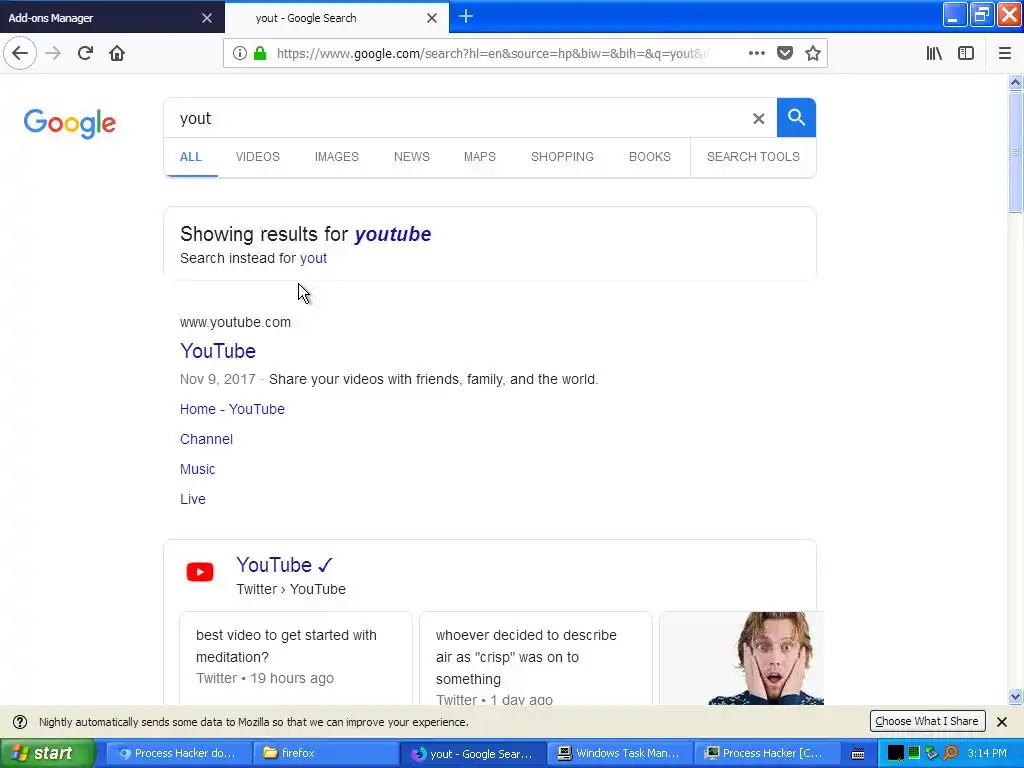Reload the current page

[x=85, y=53]
